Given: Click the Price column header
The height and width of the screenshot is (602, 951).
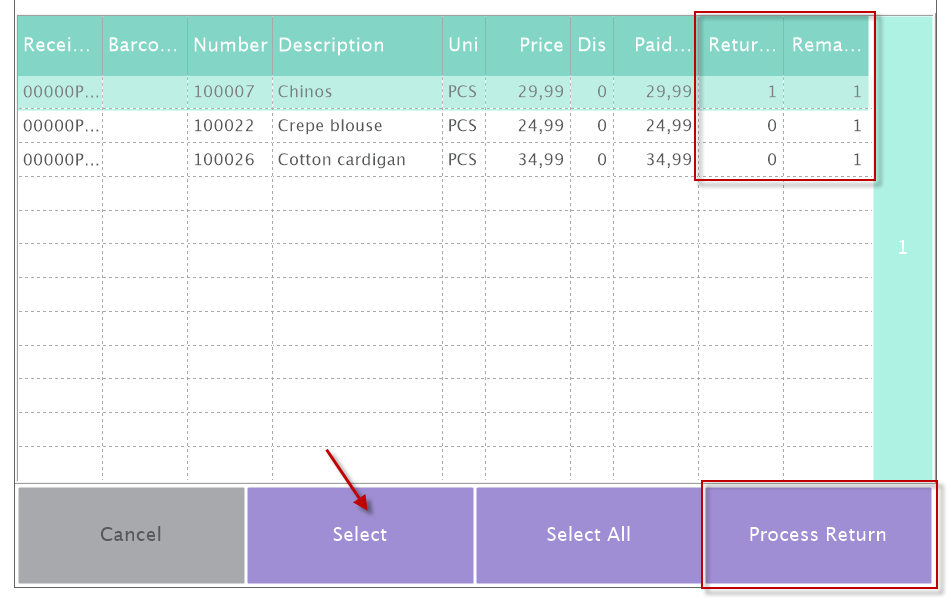Looking at the screenshot, I should (540, 45).
